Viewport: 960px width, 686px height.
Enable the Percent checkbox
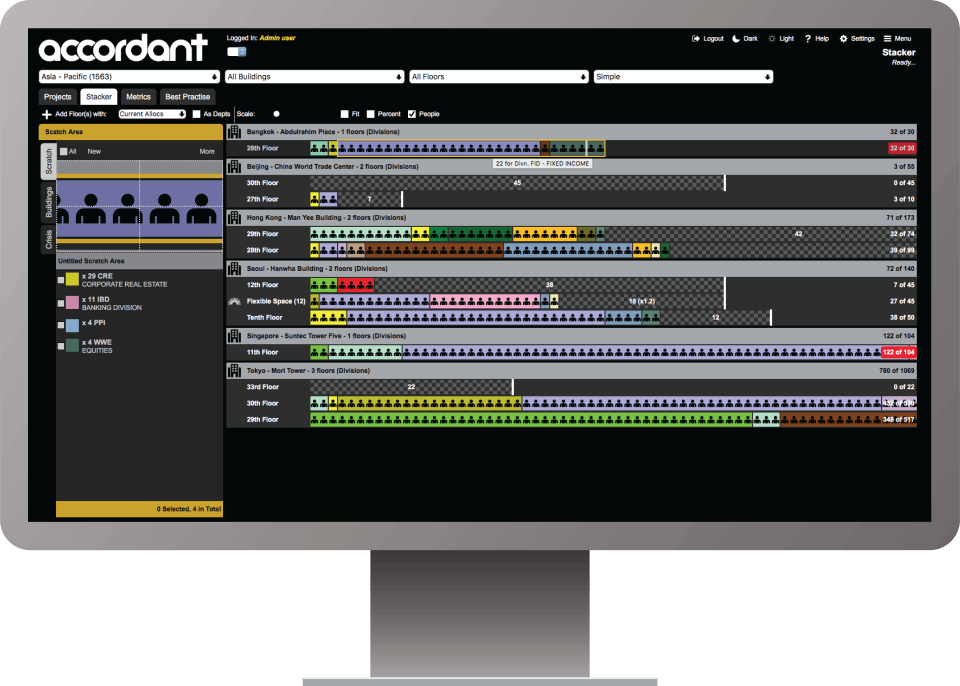point(370,114)
